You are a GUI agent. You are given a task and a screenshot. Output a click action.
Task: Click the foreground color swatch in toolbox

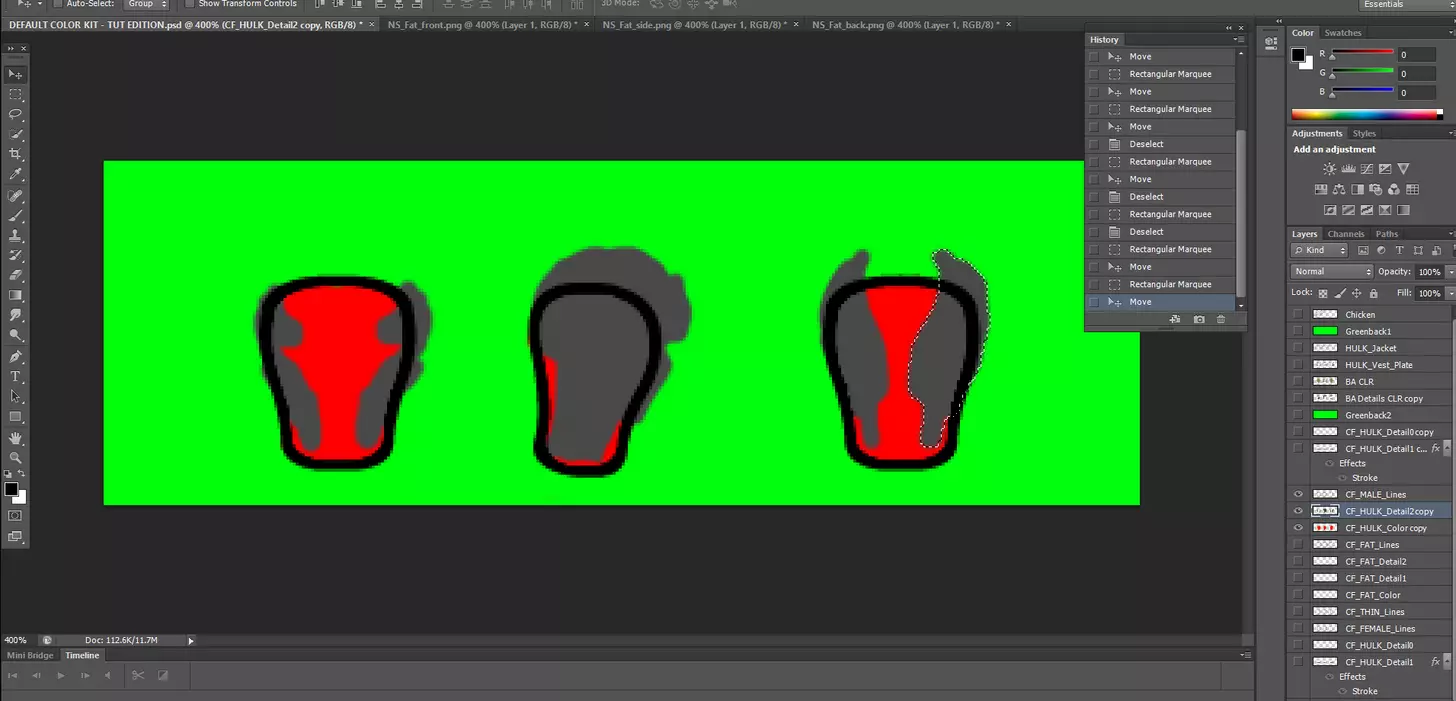11,489
